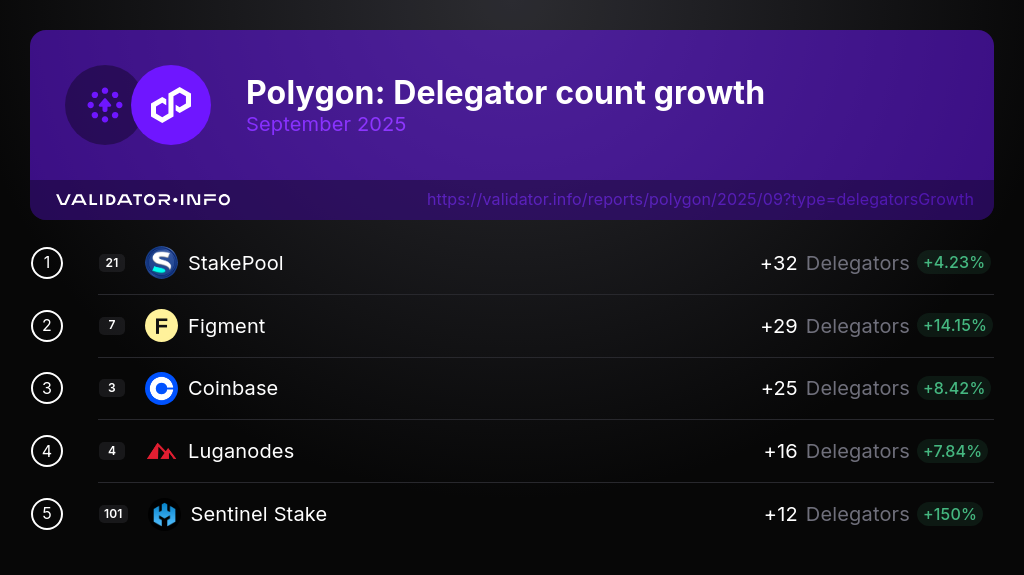This screenshot has height=575, width=1024.
Task: Click the VALIDATOR.INFO brand logo
Action: click(143, 200)
